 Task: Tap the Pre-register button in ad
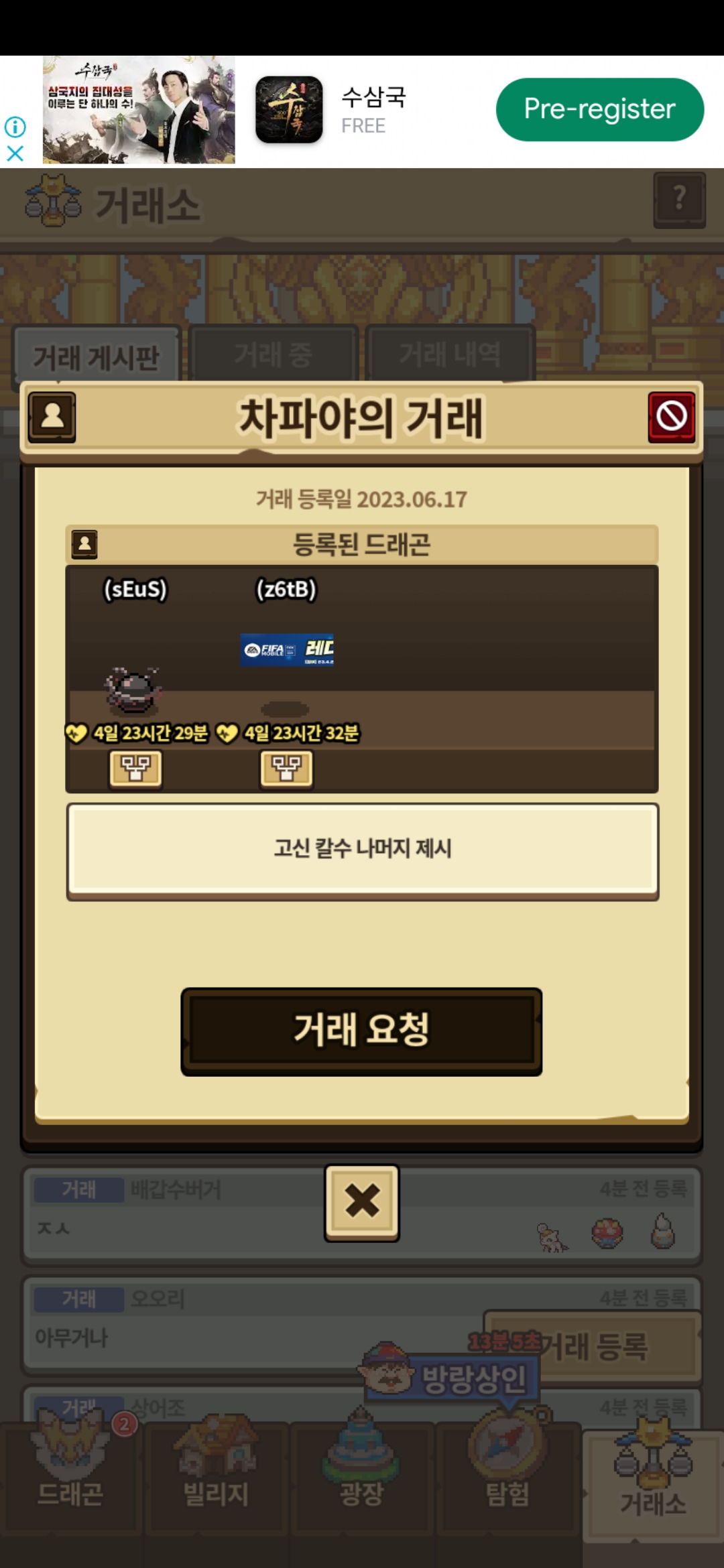(x=599, y=109)
